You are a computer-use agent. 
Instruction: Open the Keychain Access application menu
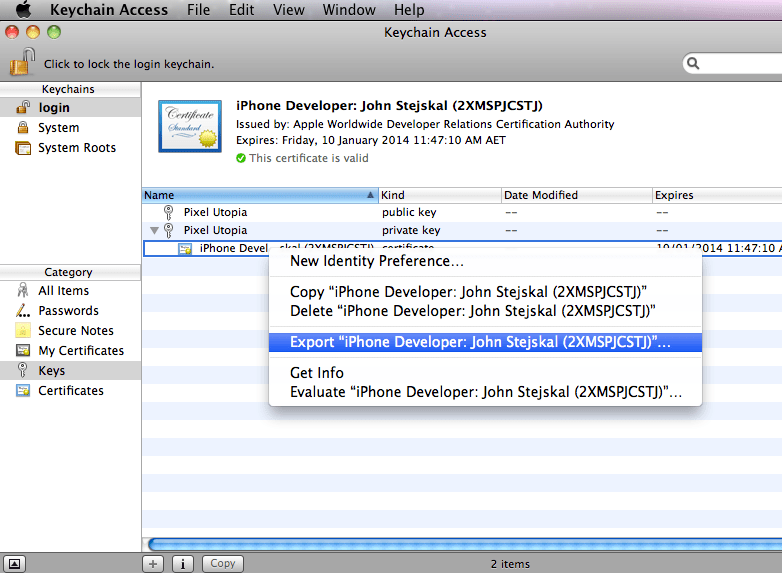[x=109, y=9]
